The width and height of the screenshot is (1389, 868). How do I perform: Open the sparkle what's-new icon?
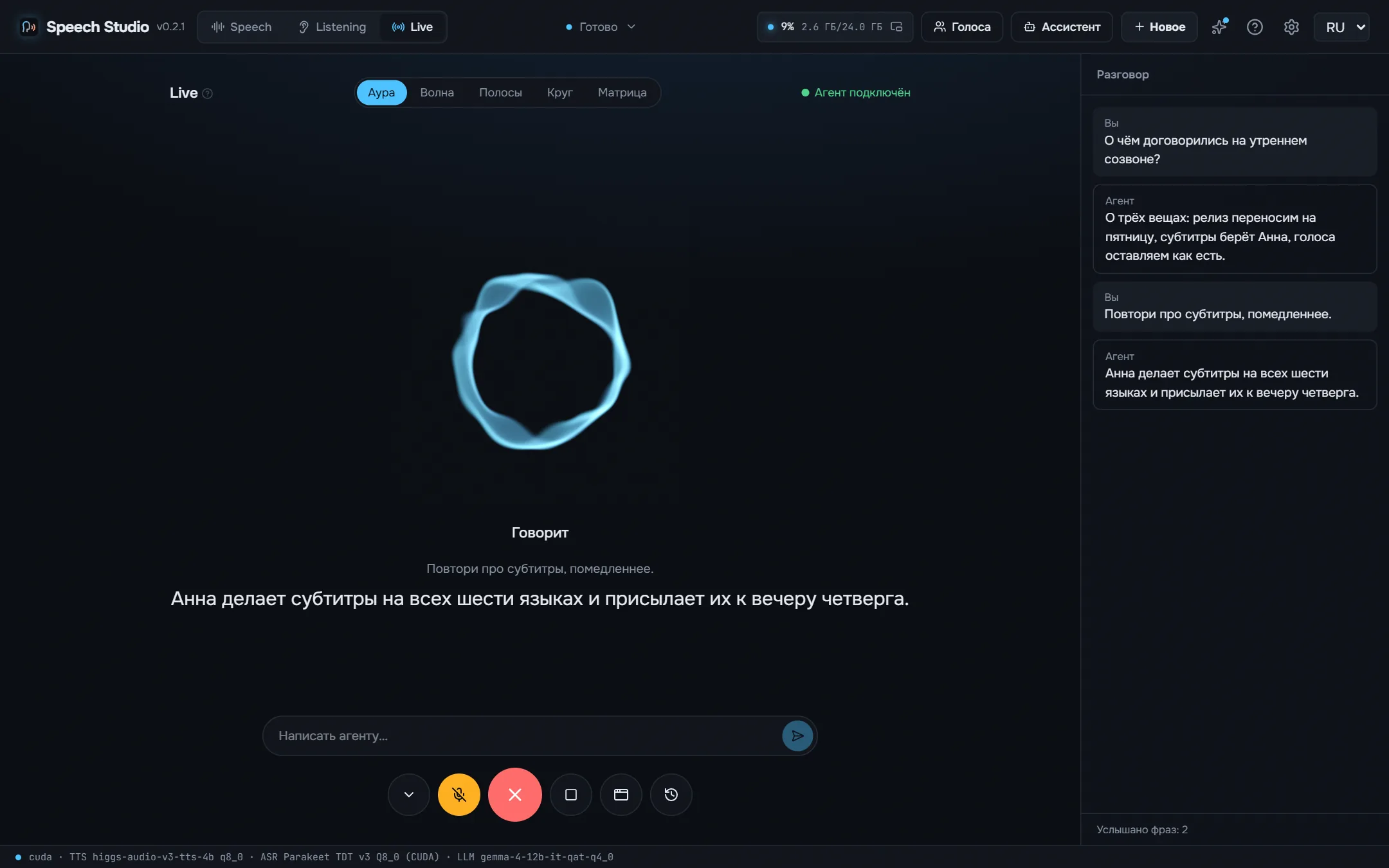(x=1219, y=27)
